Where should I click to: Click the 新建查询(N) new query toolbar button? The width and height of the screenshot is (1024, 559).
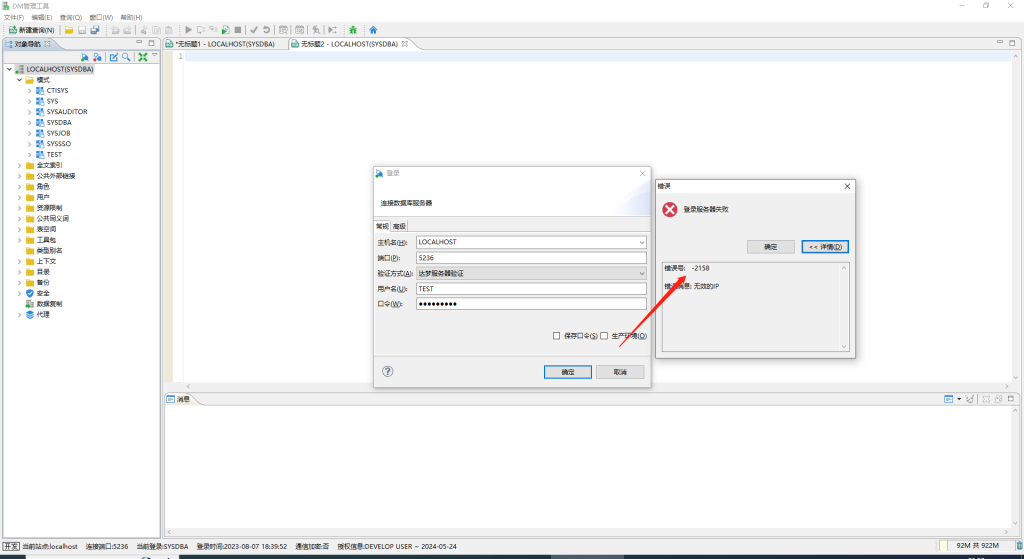tap(30, 30)
